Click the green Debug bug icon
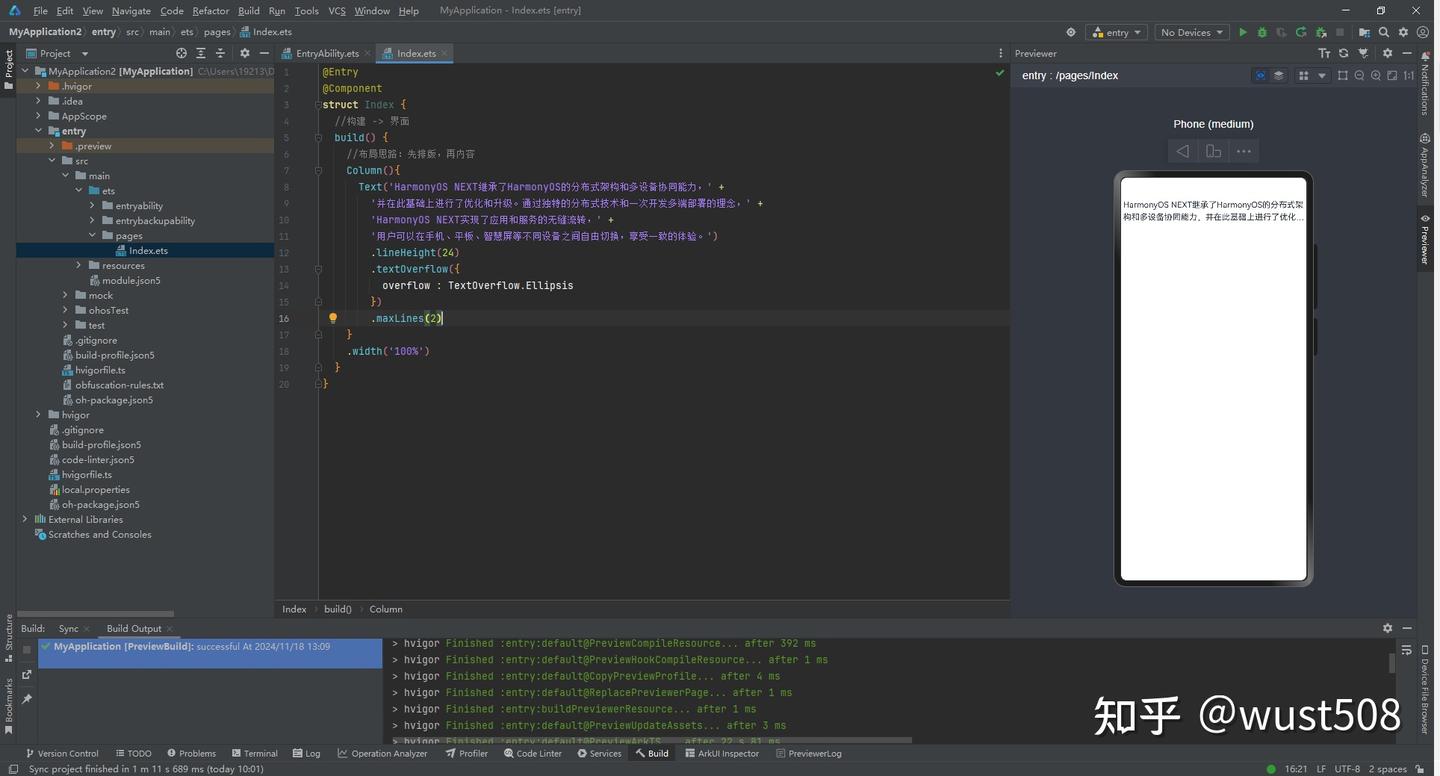This screenshot has height=776, width=1440. [1262, 32]
